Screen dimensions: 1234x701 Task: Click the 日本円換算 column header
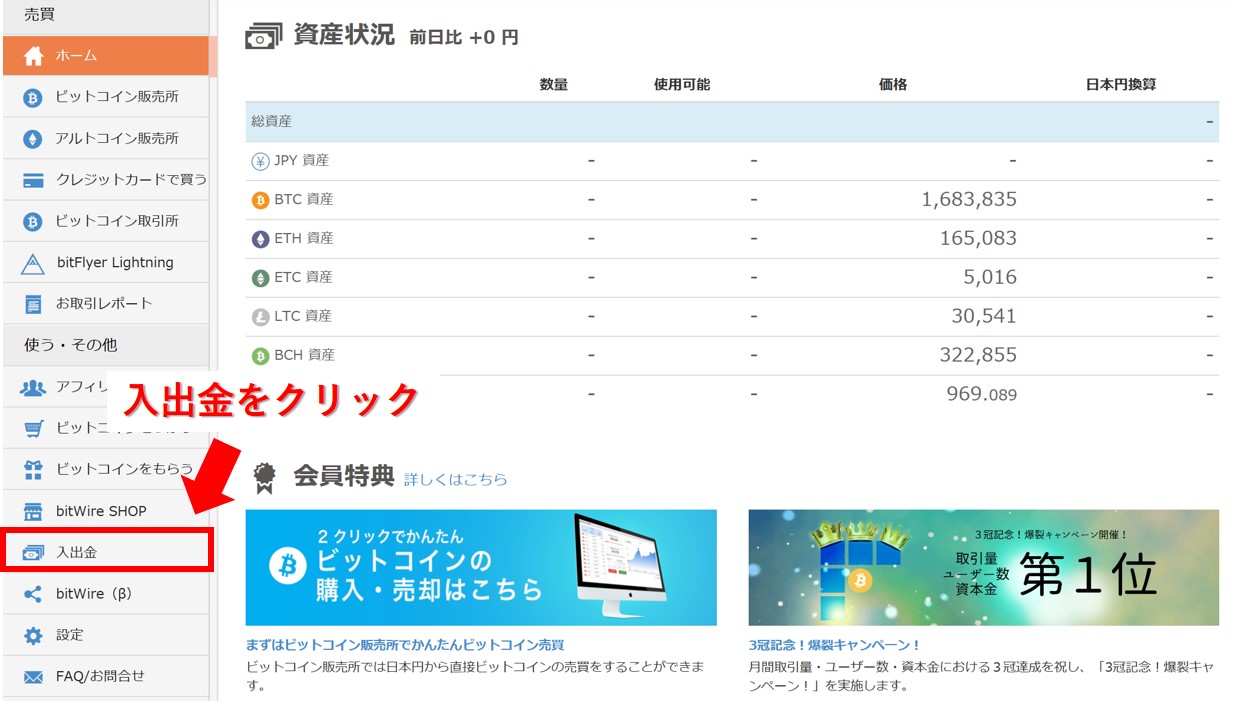point(1121,85)
